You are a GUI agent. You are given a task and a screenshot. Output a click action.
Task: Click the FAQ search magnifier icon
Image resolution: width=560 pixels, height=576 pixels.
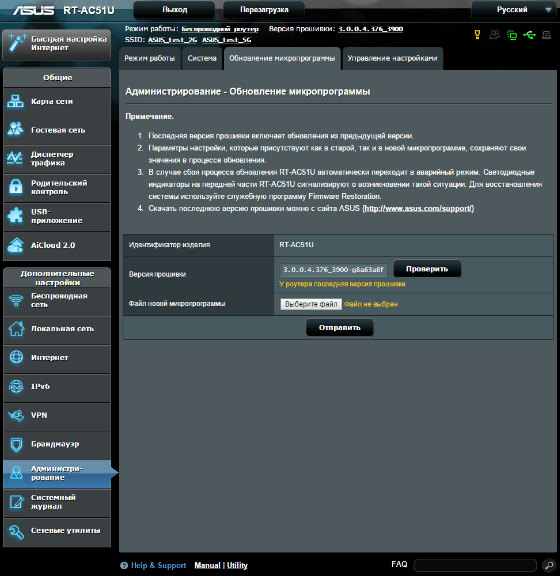(x=549, y=565)
